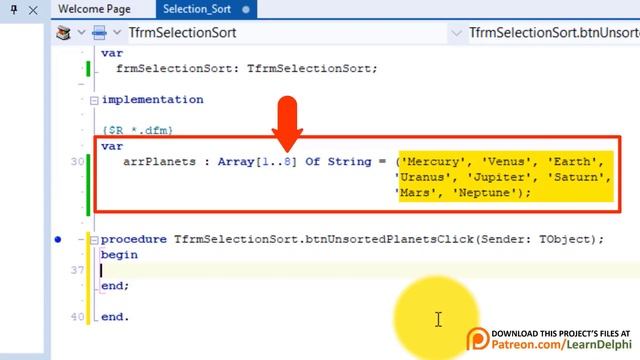Click line number 40 in the gutter
Image resolution: width=640 pixels, height=360 pixels.
pos(77,317)
